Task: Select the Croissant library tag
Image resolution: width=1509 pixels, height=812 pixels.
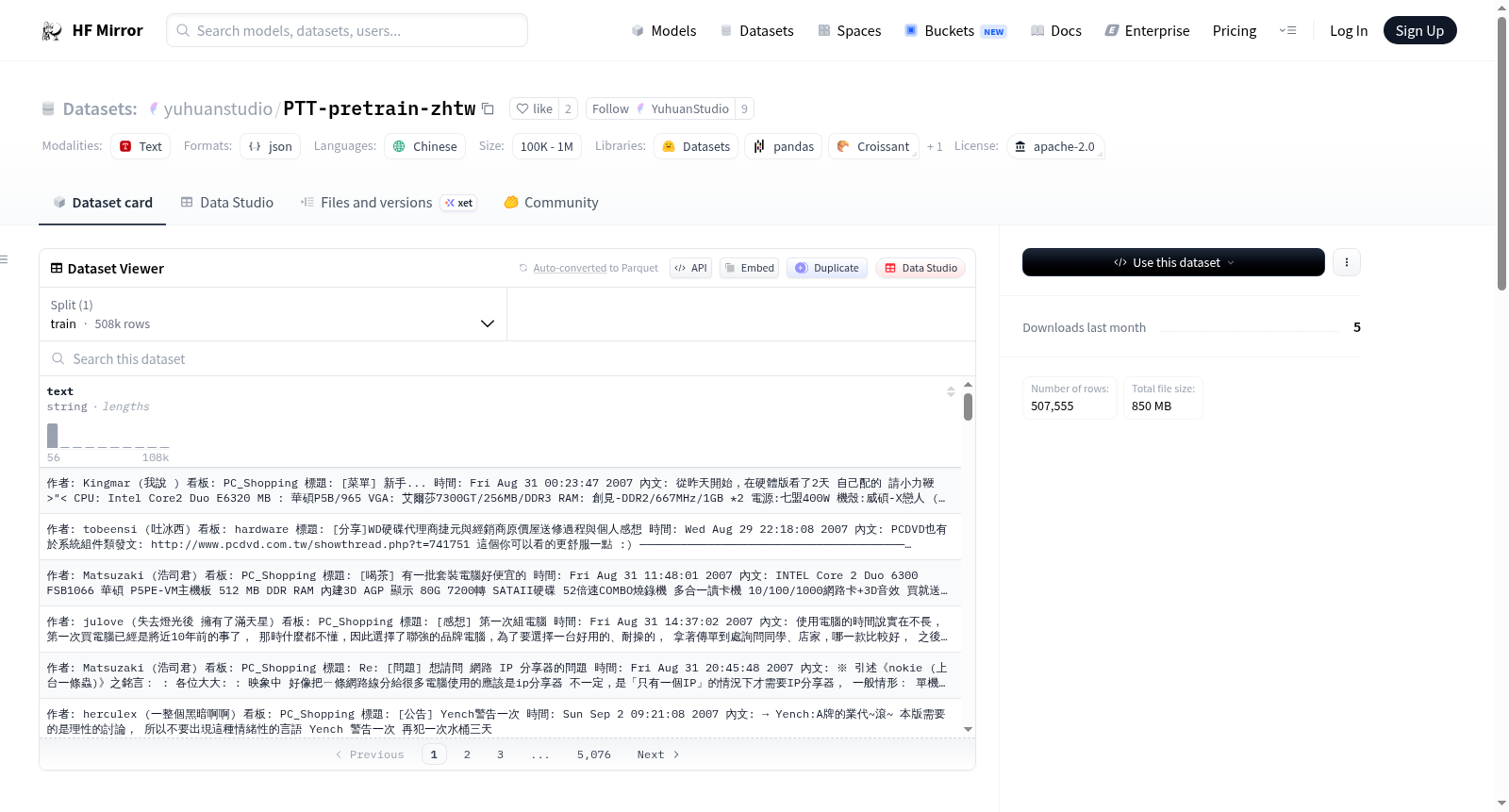Action: 873,146
